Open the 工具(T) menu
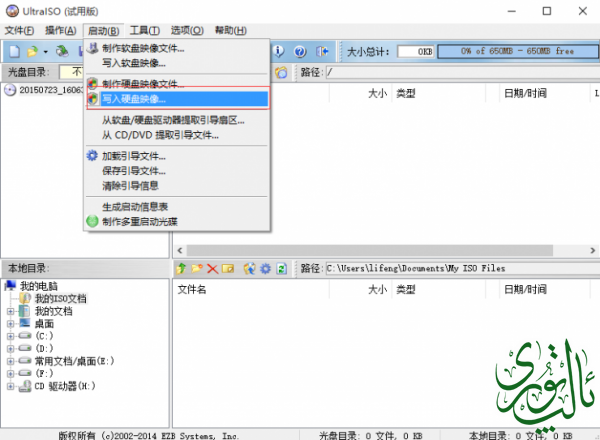 click(x=145, y=30)
